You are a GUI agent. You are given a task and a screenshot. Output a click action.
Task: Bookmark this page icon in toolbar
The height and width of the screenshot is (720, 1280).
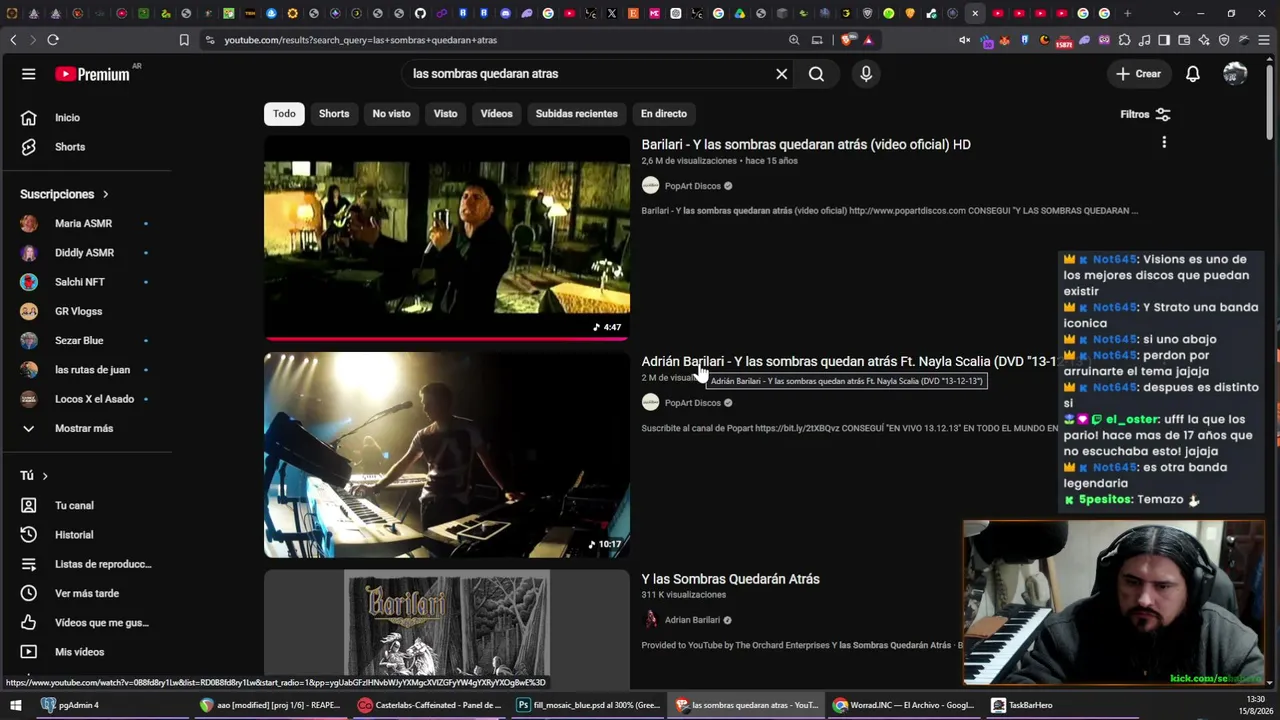(x=184, y=40)
